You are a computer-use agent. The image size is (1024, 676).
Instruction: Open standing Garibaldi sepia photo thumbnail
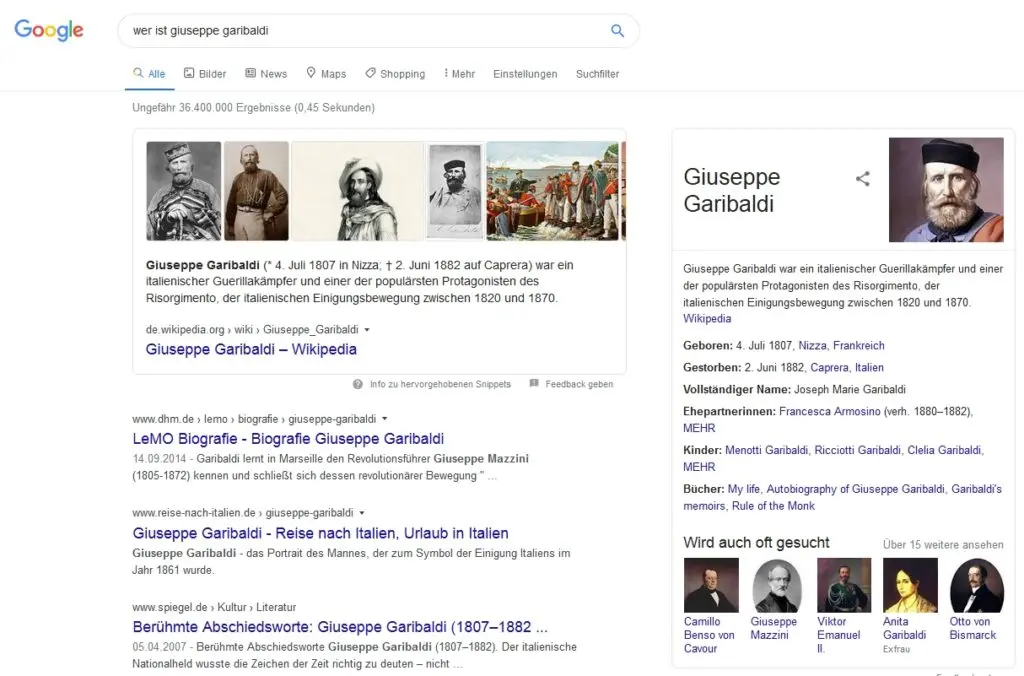[256, 191]
